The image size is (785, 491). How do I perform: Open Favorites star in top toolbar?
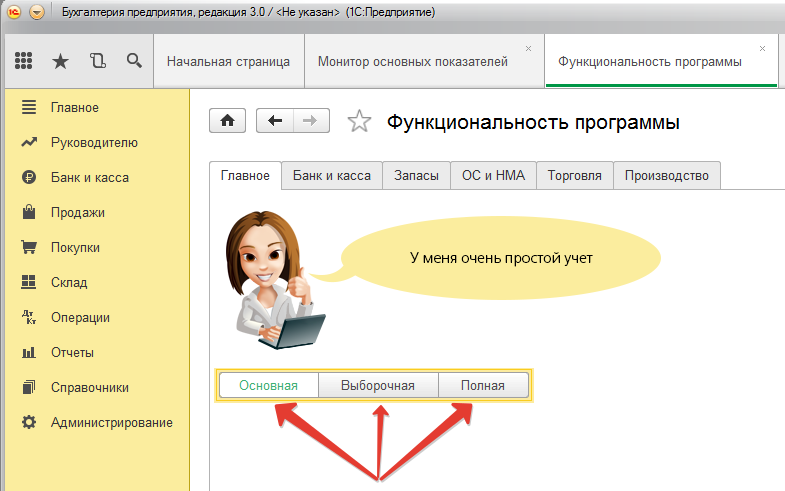tap(60, 61)
